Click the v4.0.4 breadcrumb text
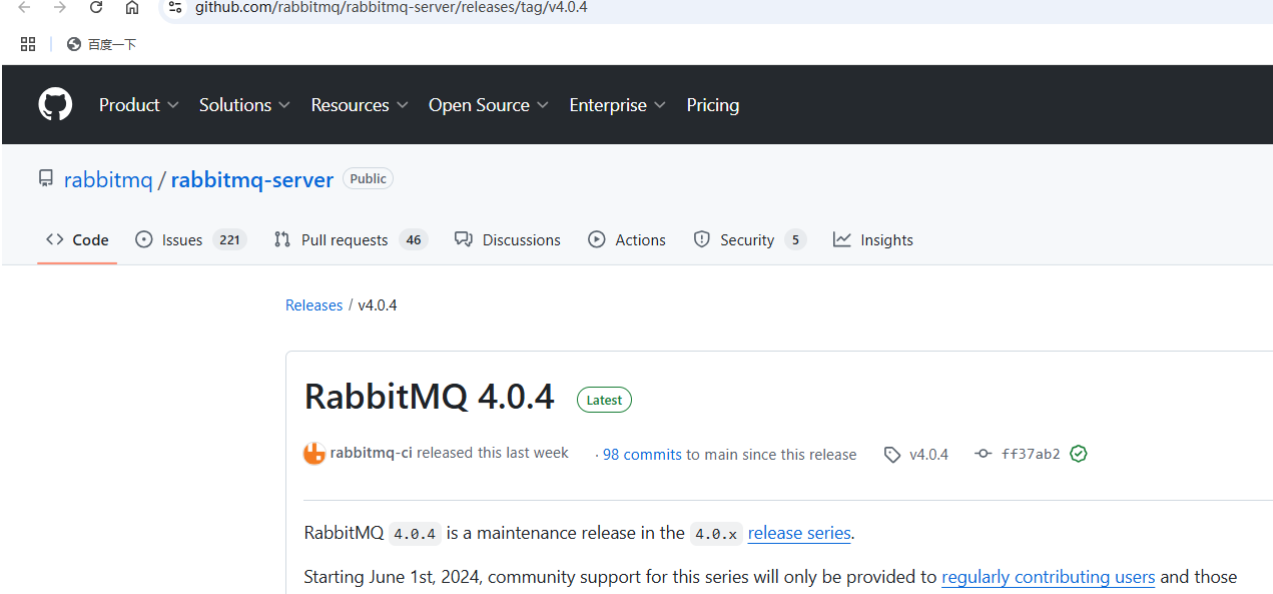The image size is (1273, 594). coord(377,305)
